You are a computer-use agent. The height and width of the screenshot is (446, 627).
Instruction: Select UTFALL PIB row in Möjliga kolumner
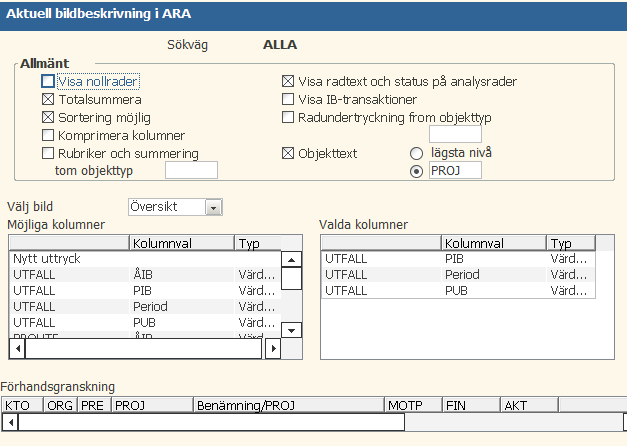coord(145,291)
